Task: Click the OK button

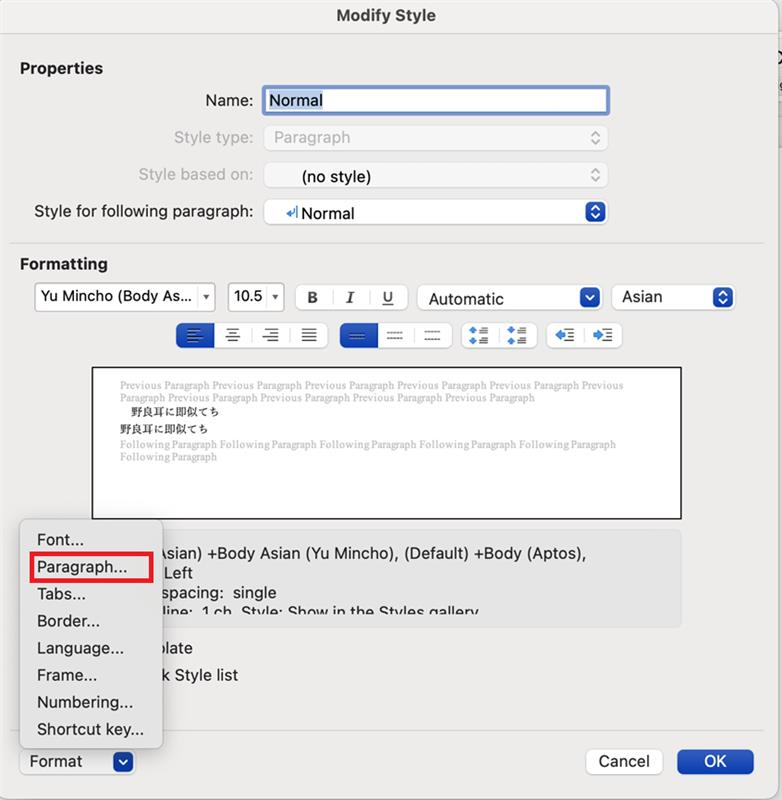Action: point(715,762)
